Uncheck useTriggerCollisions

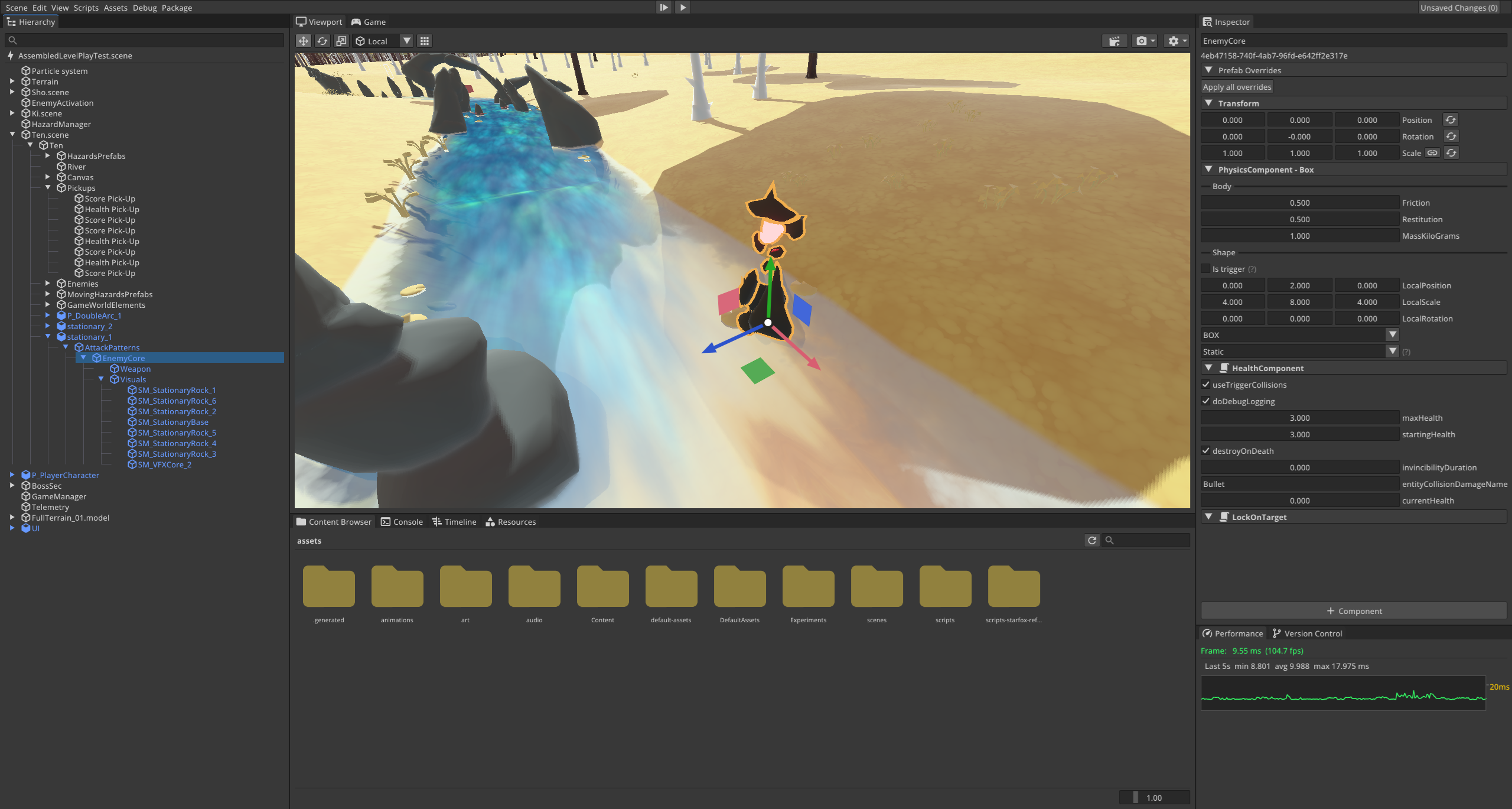[1205, 385]
